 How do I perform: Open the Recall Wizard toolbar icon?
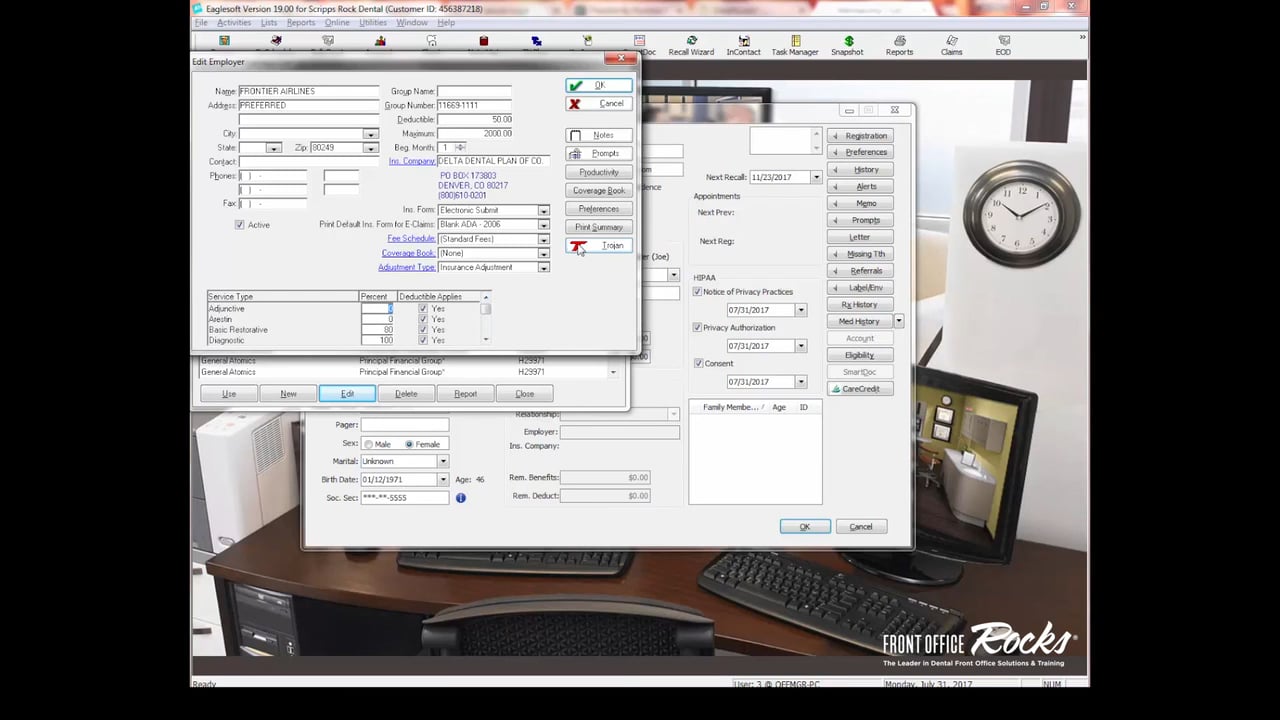(x=691, y=46)
